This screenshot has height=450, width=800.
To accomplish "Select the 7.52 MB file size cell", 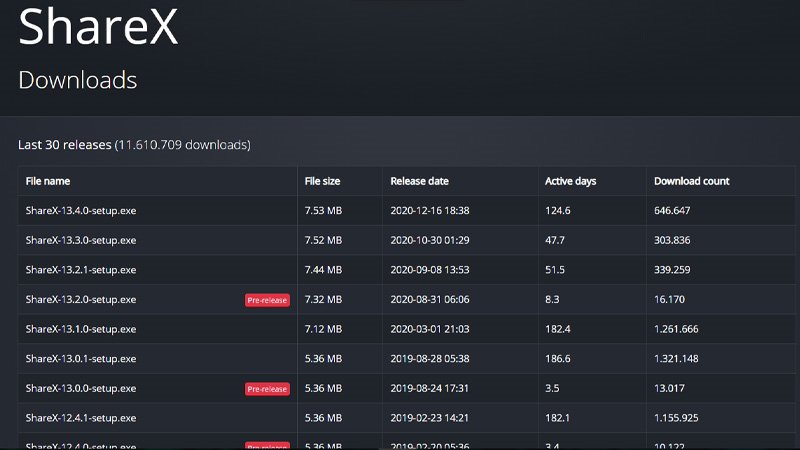I will coord(323,240).
